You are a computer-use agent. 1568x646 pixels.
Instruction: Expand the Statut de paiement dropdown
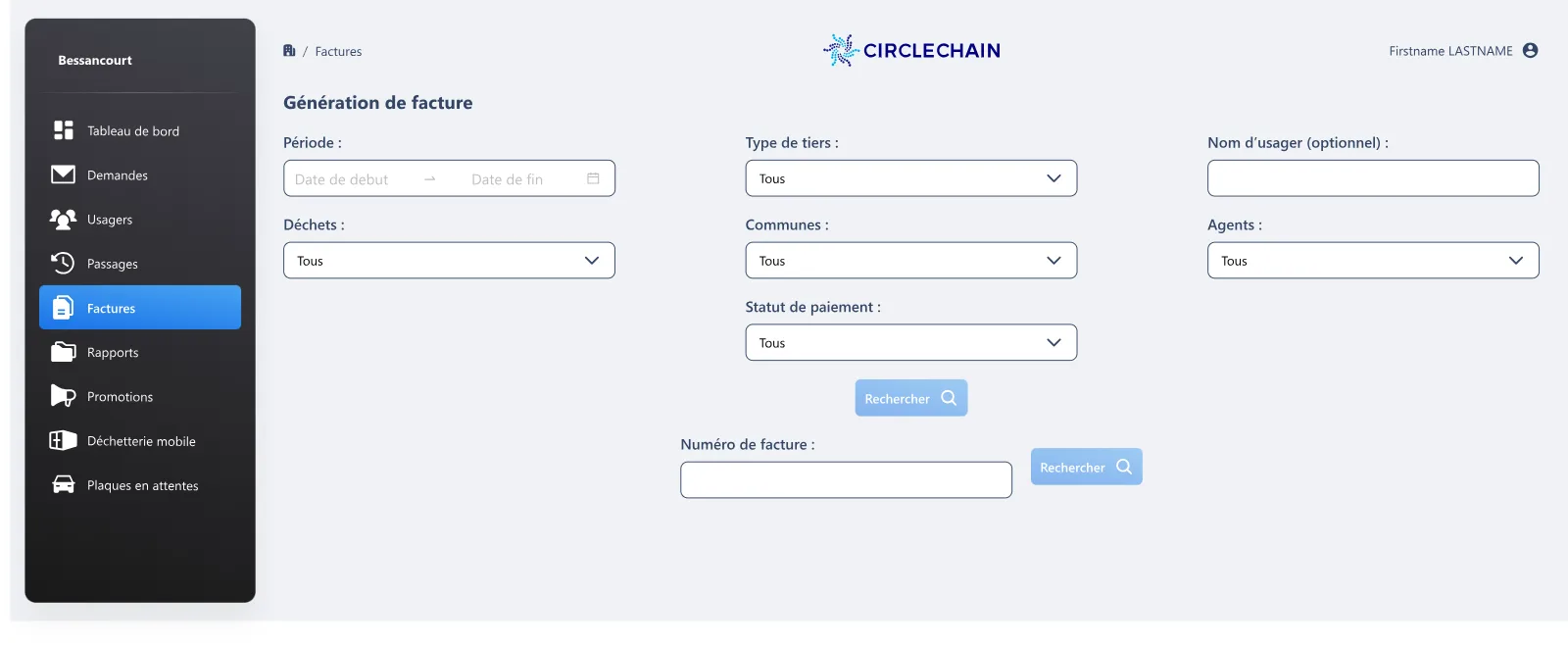point(910,343)
